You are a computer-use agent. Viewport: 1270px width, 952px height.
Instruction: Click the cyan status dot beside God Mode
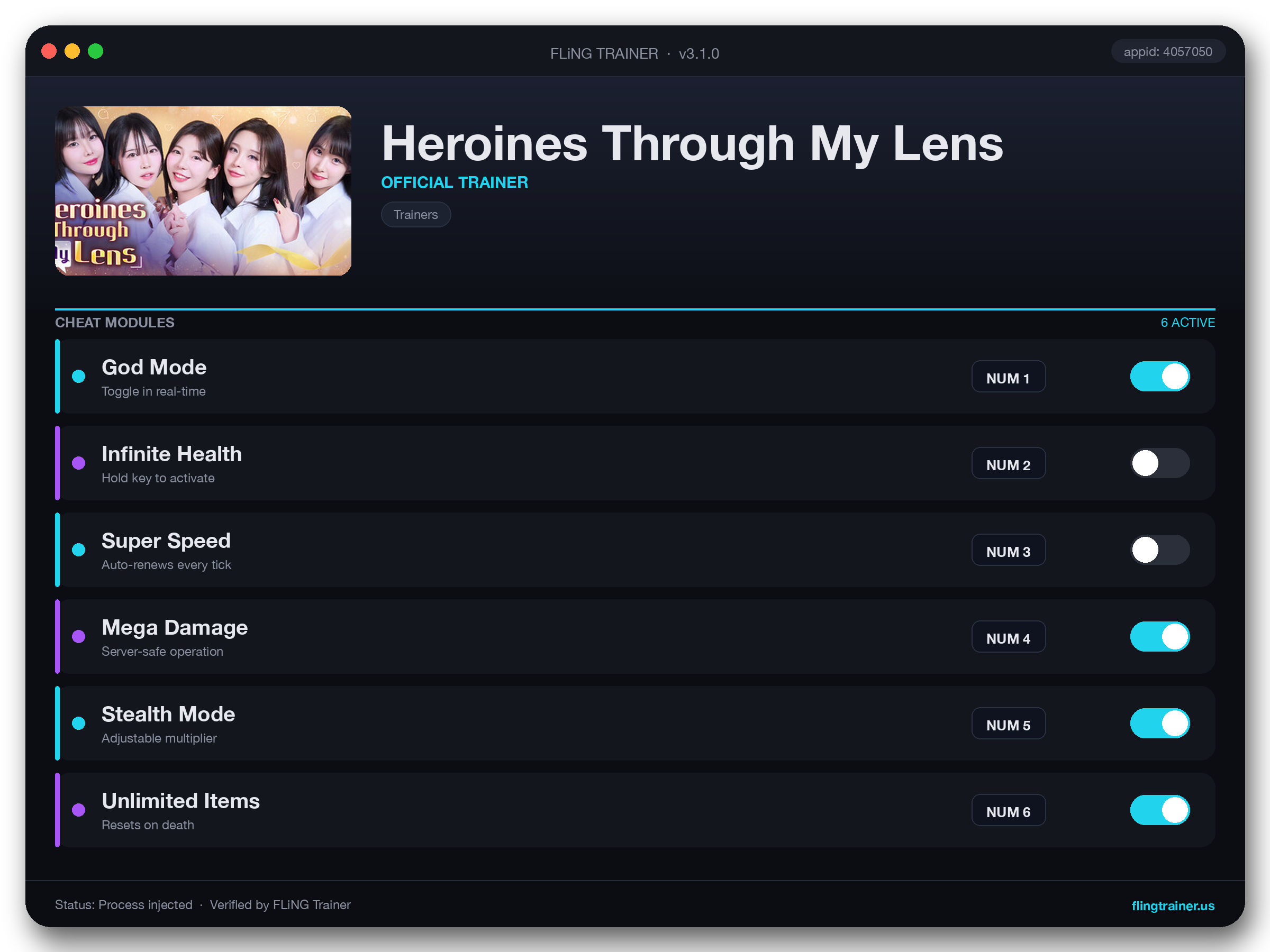(x=79, y=377)
